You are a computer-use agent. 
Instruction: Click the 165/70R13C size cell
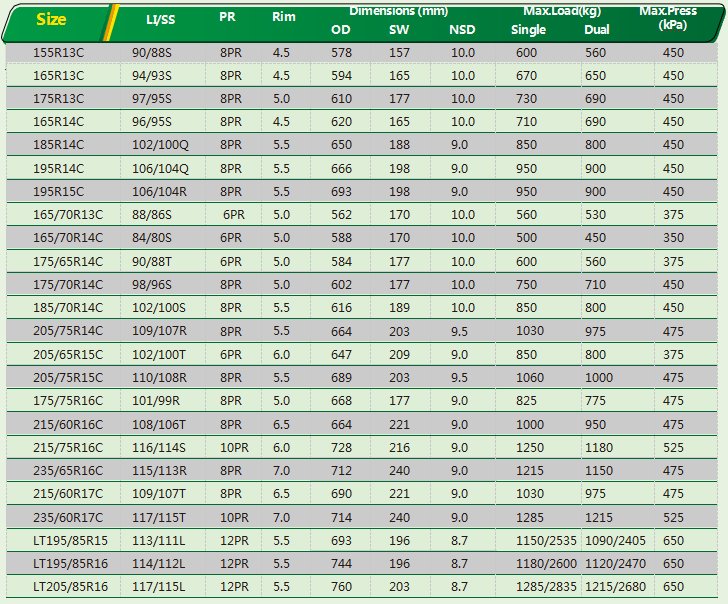[68, 214]
